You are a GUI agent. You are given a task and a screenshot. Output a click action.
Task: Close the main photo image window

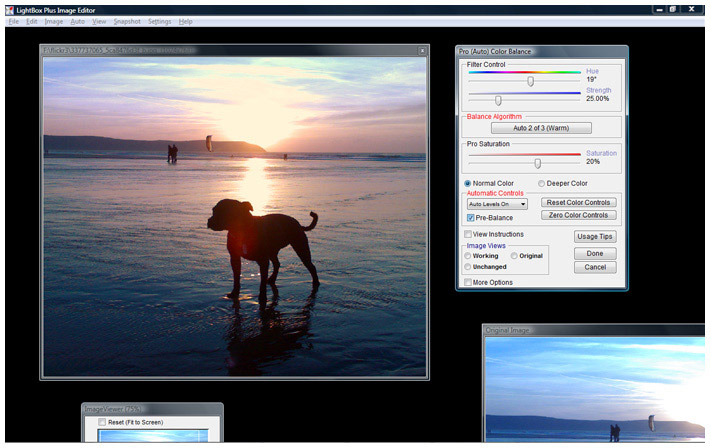(421, 50)
